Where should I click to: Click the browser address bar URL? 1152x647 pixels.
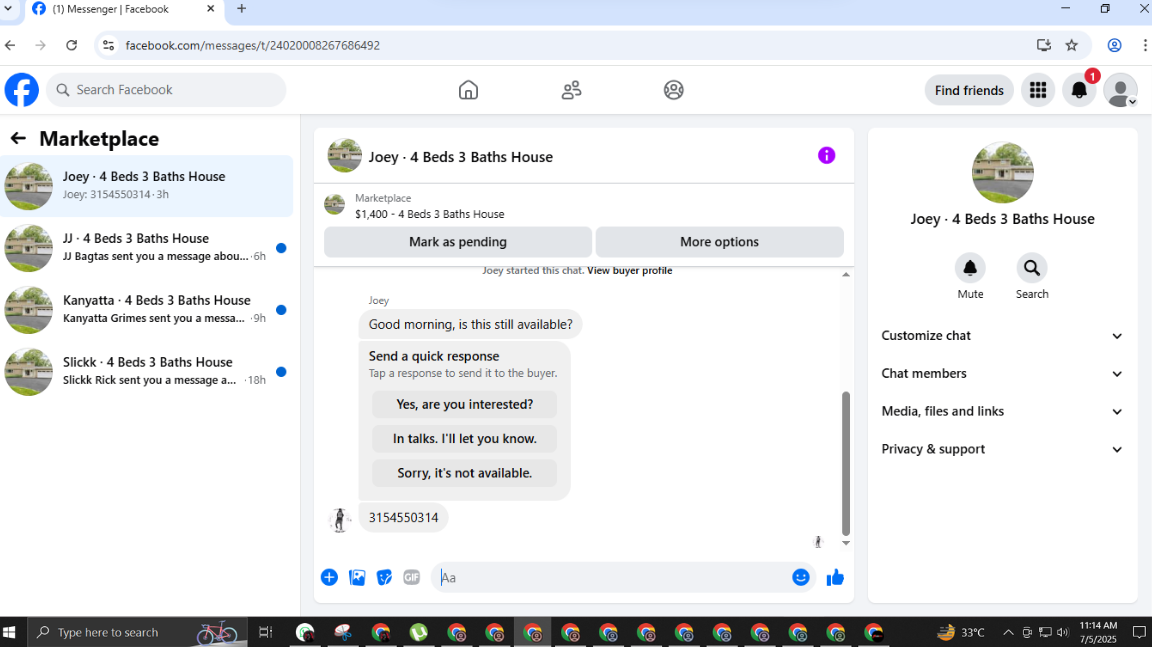[253, 45]
